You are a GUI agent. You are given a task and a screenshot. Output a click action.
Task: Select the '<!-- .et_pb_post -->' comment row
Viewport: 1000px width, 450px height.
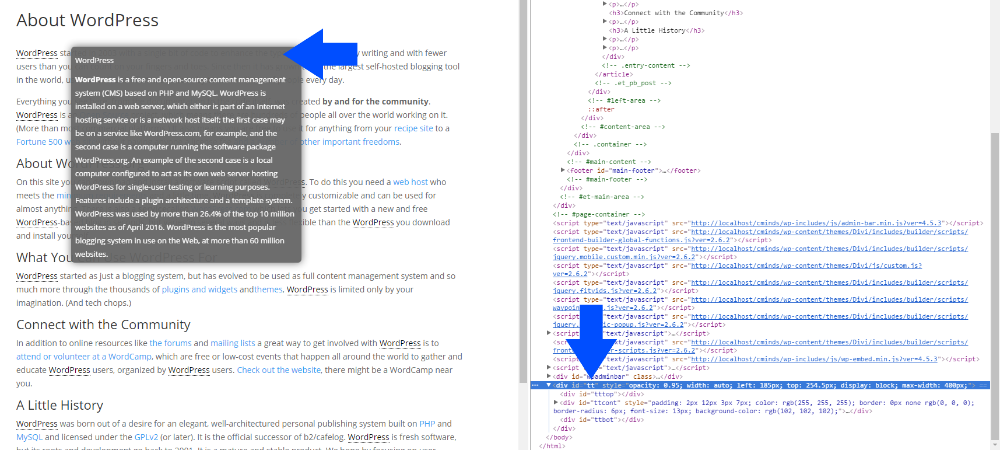pos(633,83)
